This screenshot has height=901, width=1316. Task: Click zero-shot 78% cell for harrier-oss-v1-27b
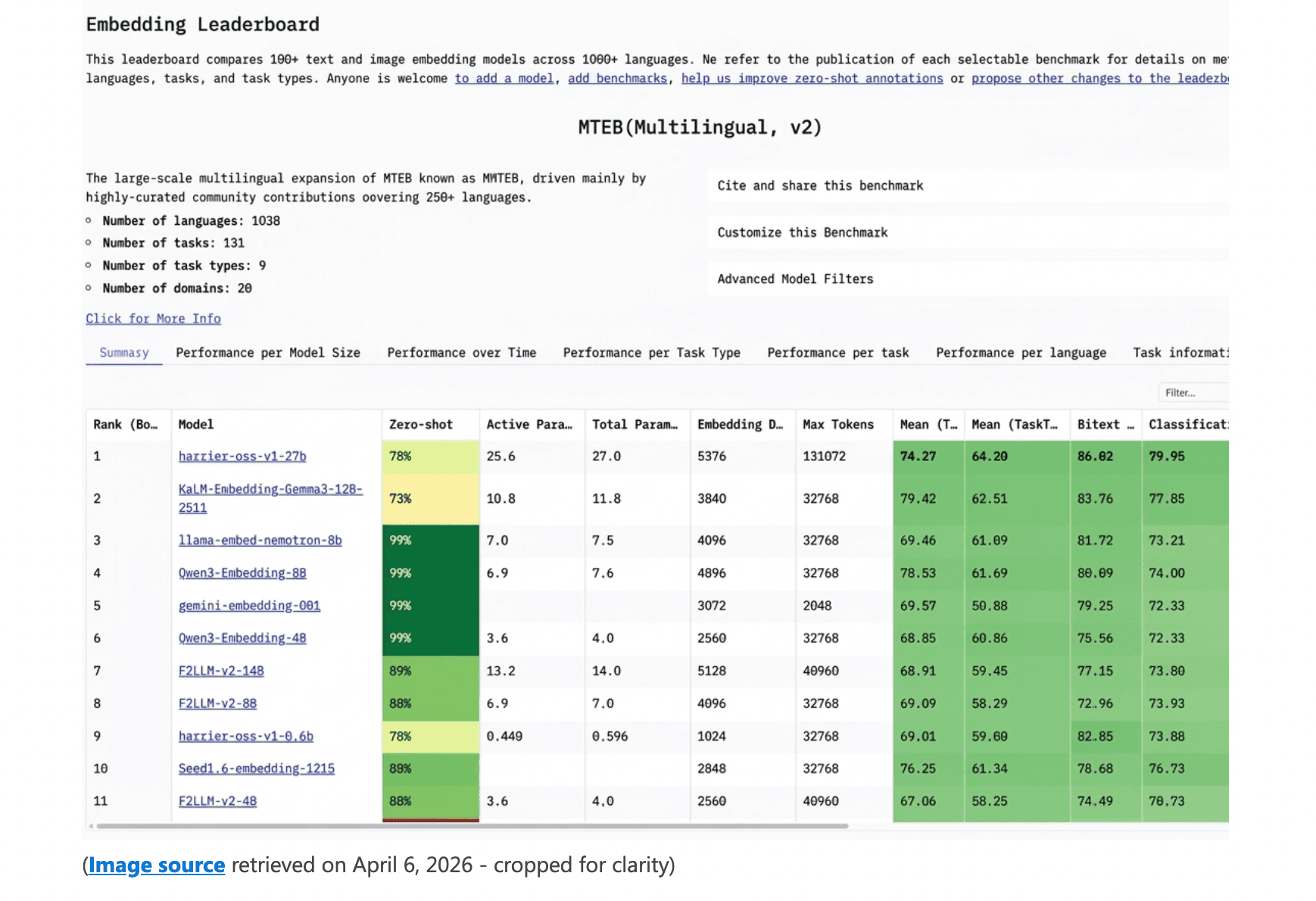click(431, 457)
